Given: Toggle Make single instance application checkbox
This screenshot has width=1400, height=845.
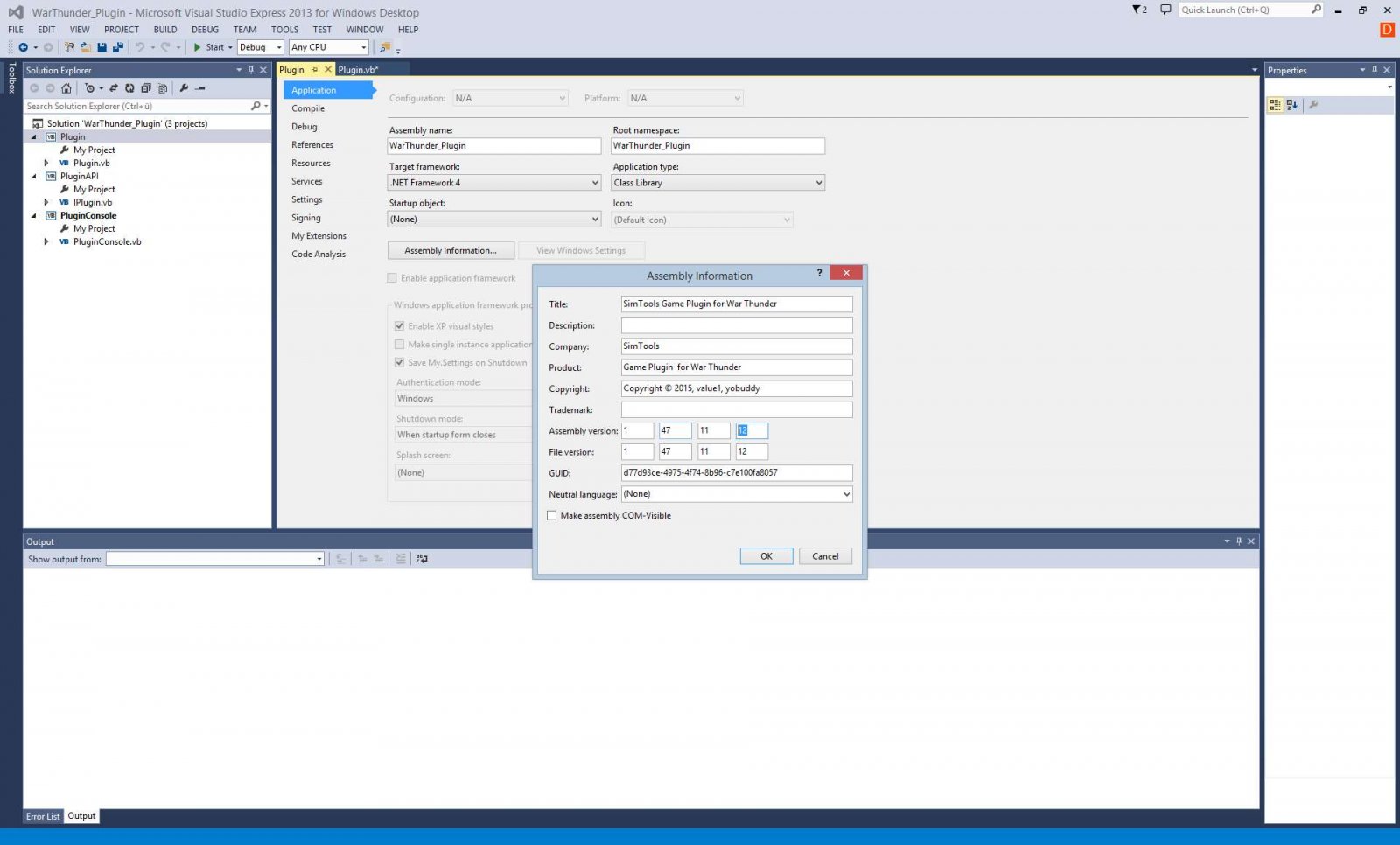Looking at the screenshot, I should pyautogui.click(x=399, y=345).
